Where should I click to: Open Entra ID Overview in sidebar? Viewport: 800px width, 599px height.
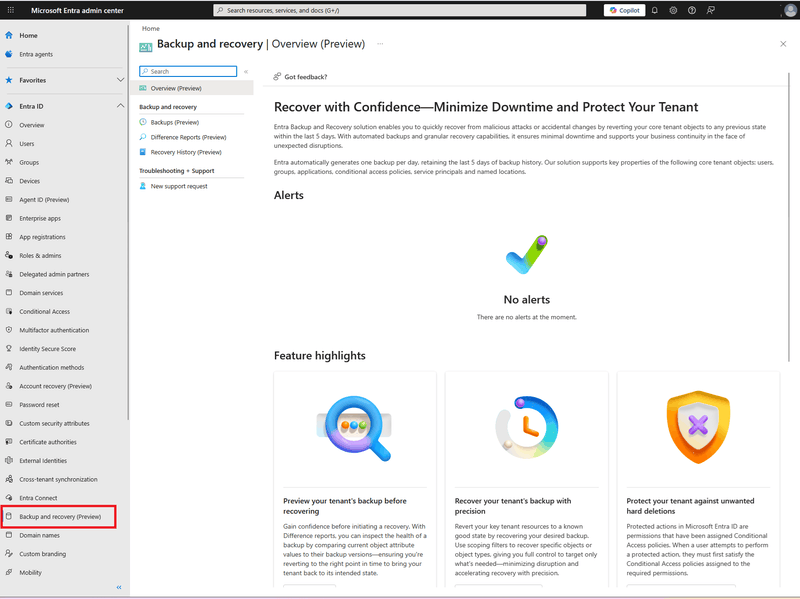32,125
